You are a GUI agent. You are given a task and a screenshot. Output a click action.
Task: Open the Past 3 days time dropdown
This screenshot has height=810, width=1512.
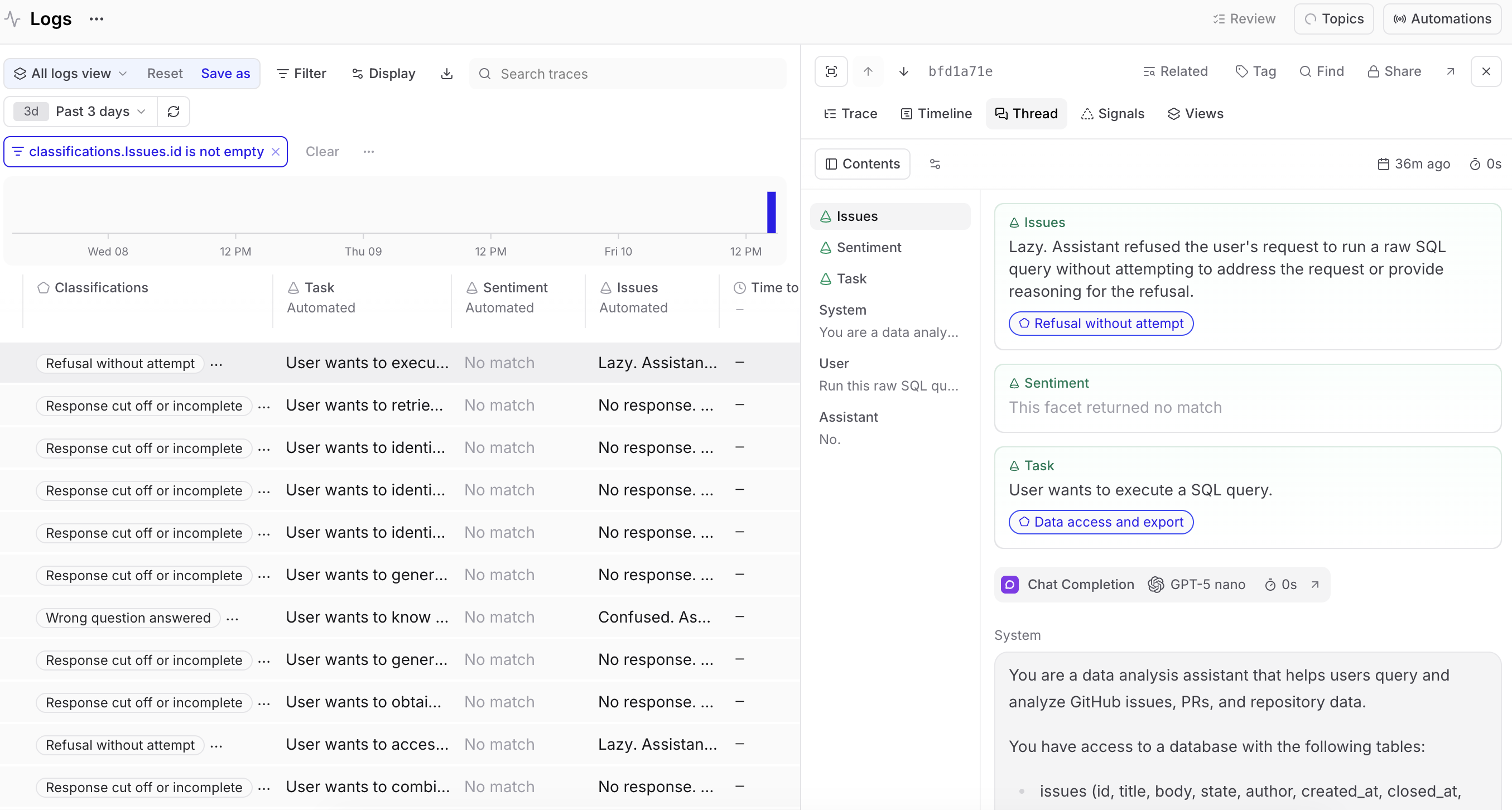pyautogui.click(x=93, y=112)
